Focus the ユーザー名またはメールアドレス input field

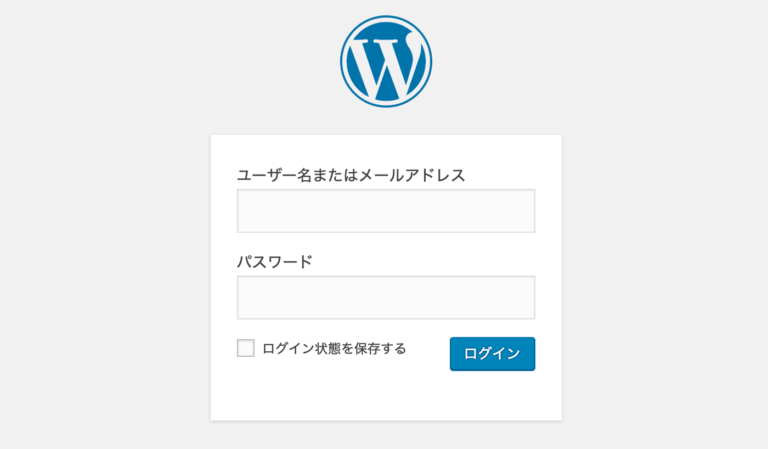pyautogui.click(x=386, y=211)
